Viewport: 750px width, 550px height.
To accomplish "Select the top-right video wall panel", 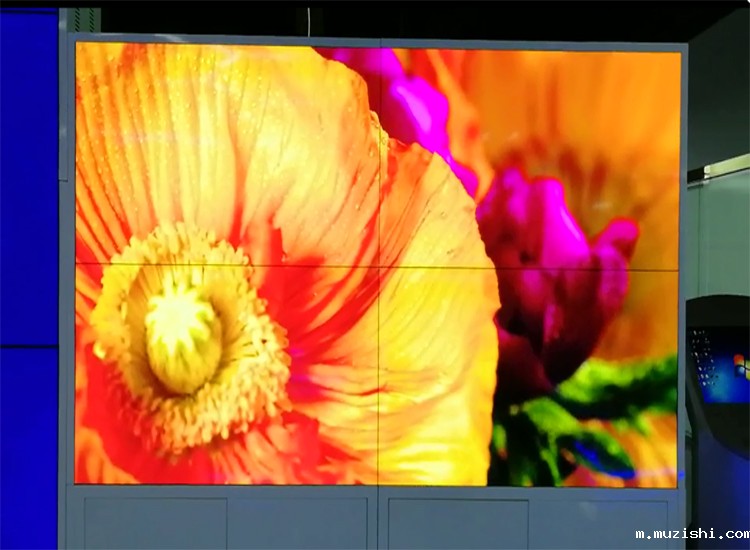I will [530, 155].
